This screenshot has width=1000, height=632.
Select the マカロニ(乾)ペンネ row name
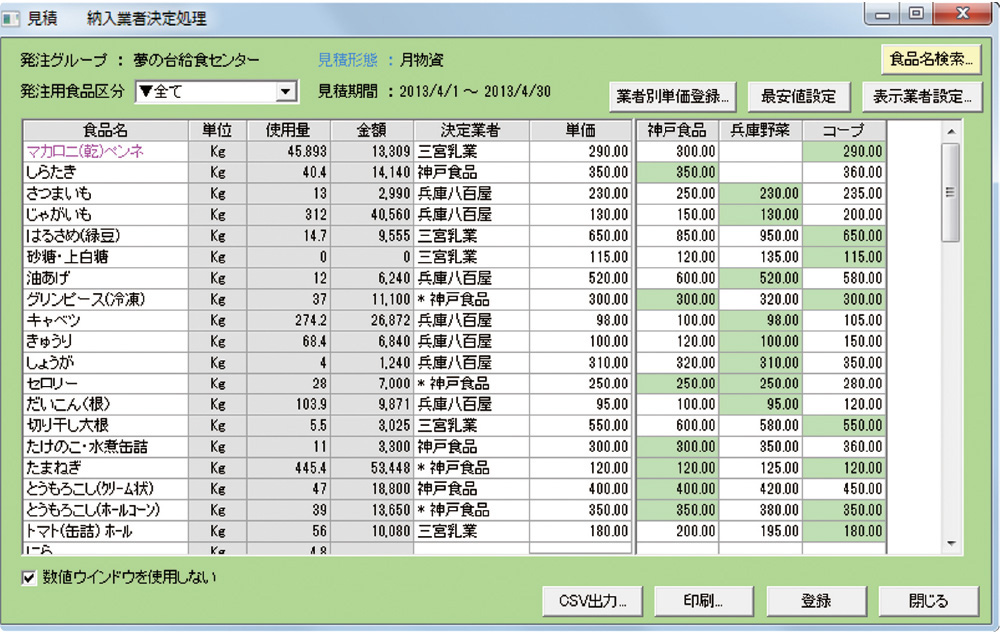[x=86, y=151]
